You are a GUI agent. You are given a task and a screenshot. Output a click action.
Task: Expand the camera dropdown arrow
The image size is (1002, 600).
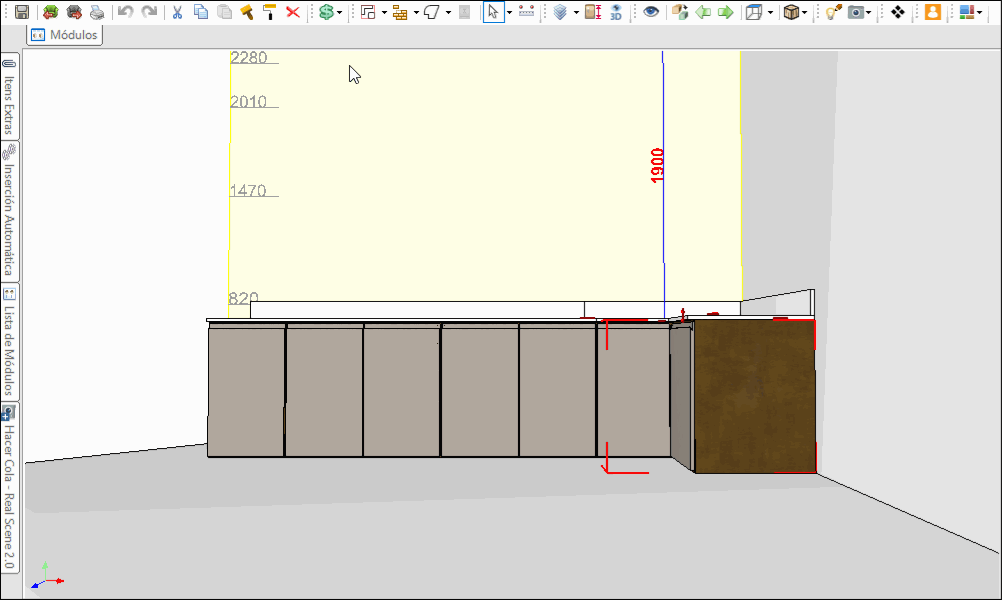click(x=868, y=12)
